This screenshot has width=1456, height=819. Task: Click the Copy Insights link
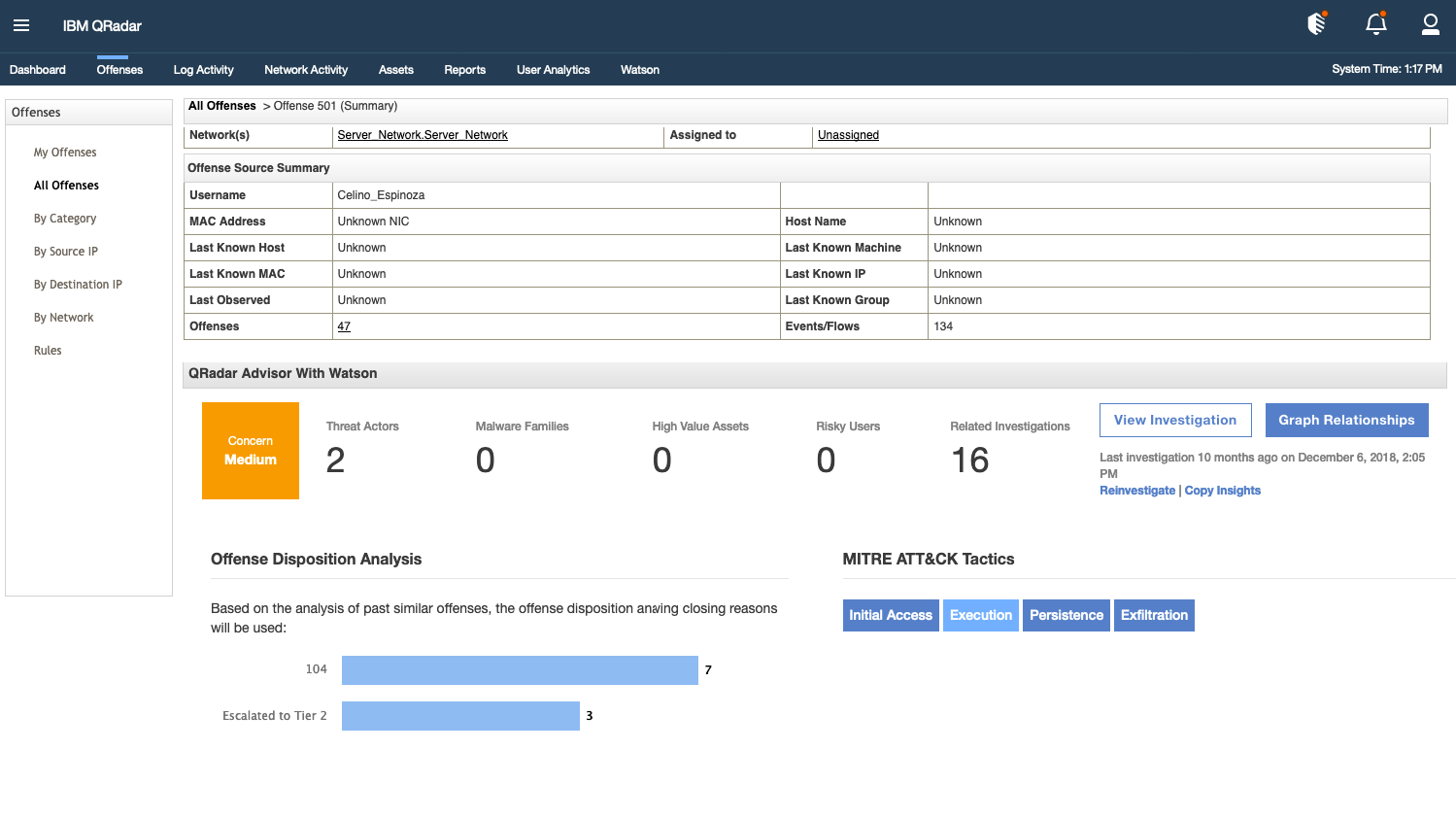click(1223, 491)
